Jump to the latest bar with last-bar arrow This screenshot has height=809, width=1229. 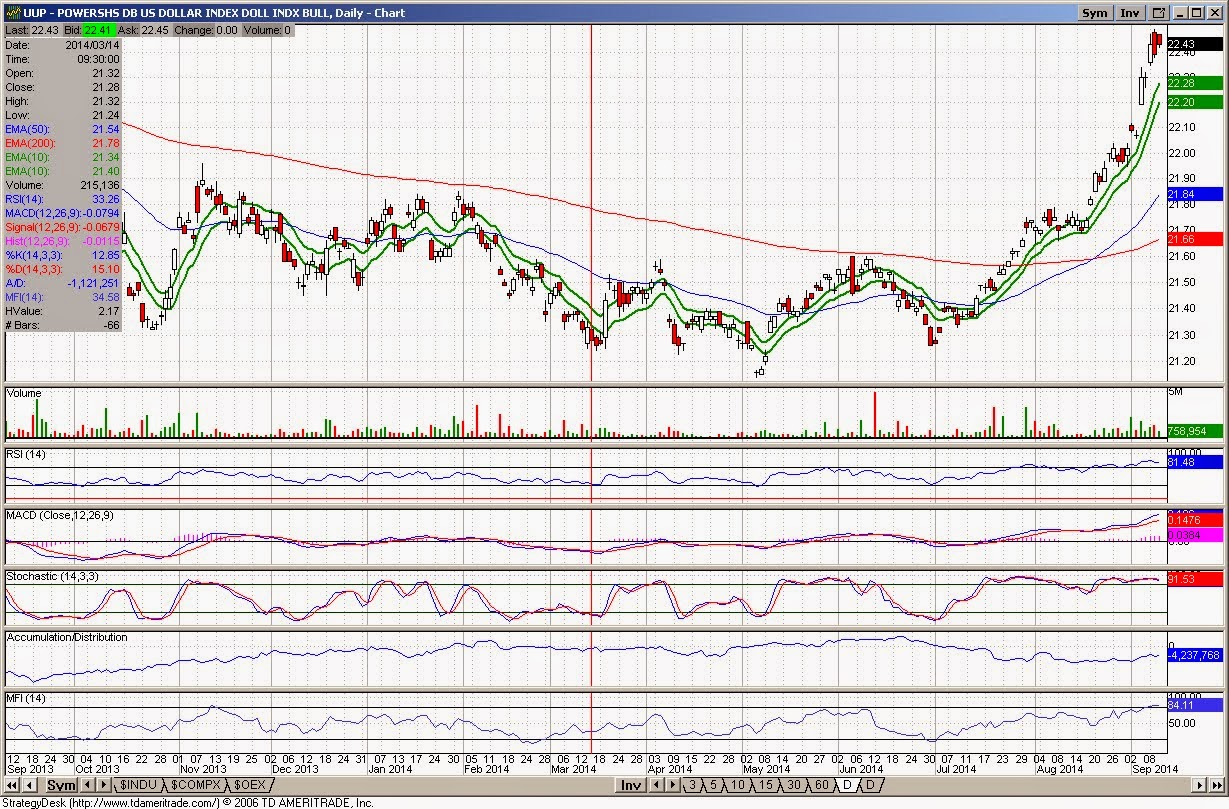[x=1215, y=785]
